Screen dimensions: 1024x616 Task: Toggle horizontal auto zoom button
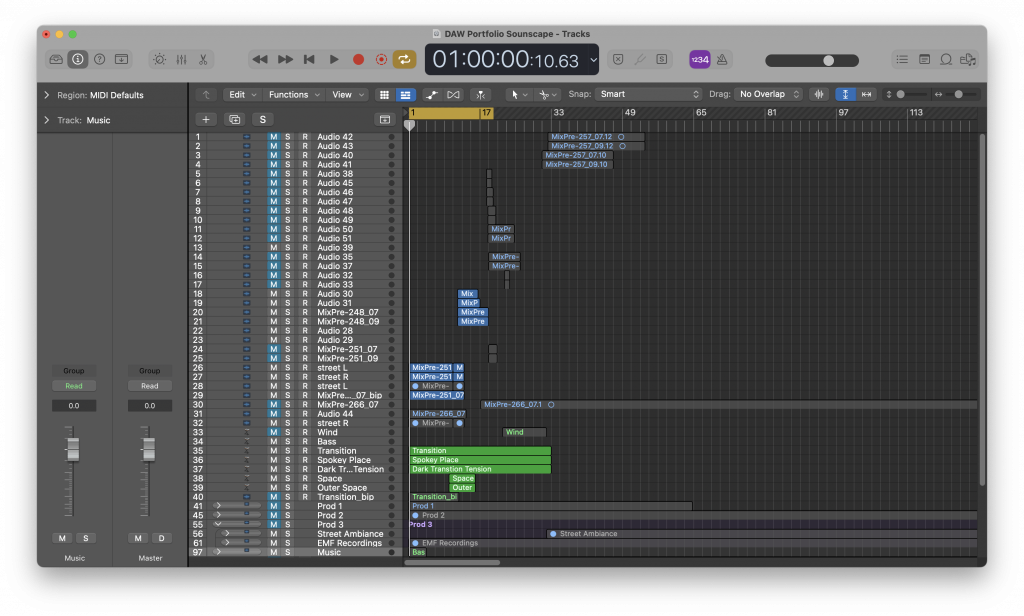(867, 95)
